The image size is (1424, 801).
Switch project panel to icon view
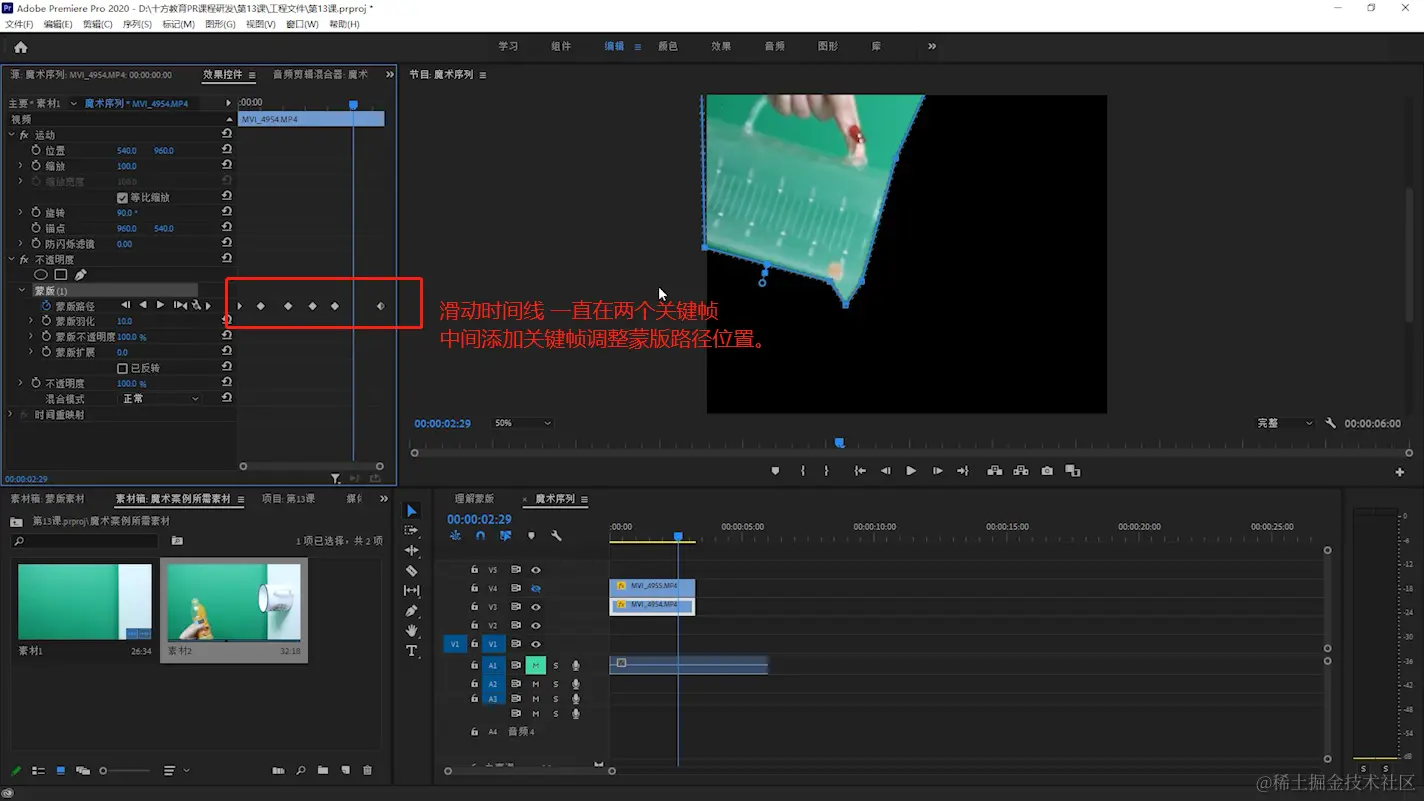[x=60, y=771]
